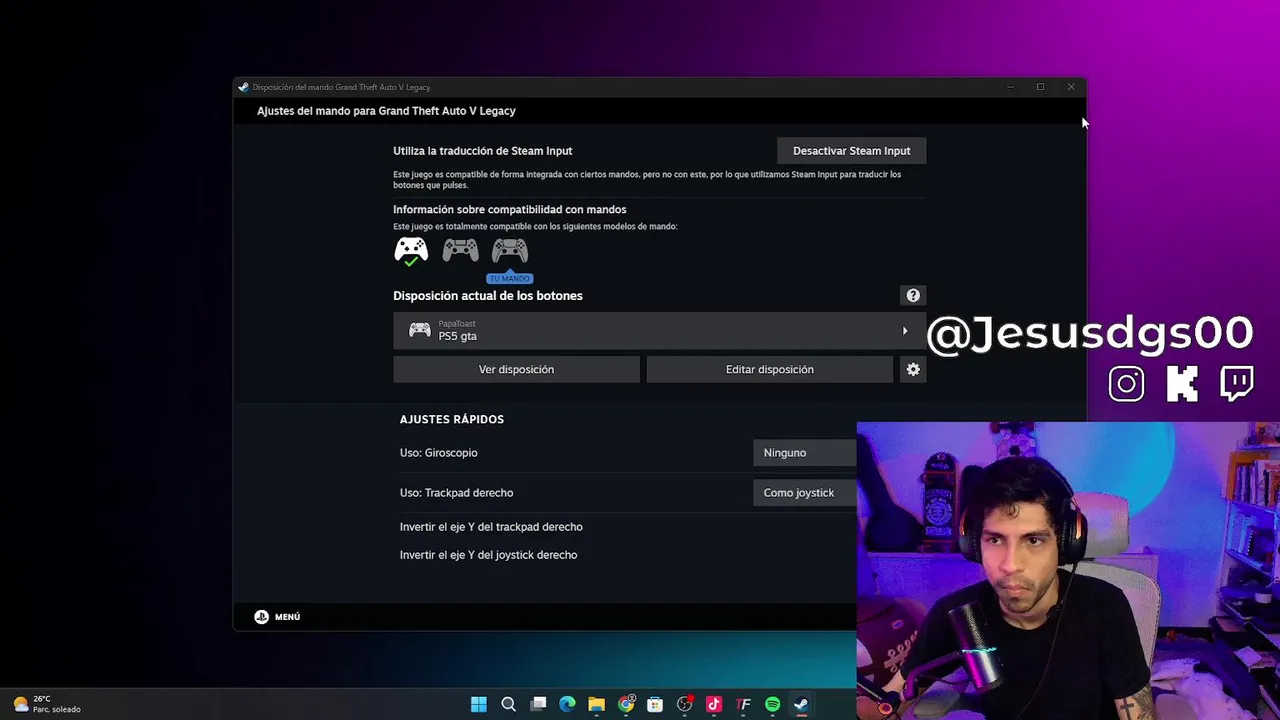The image size is (1280, 720).
Task: Open Spotify from taskbar
Action: coord(772,704)
